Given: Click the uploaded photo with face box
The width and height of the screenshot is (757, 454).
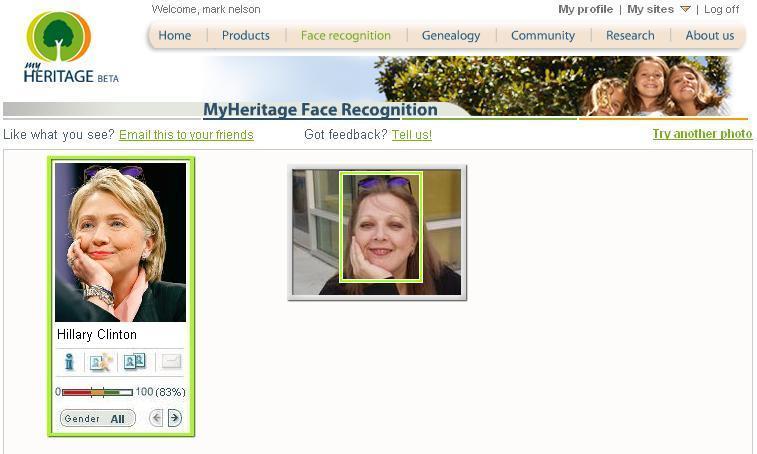Looking at the screenshot, I should click(377, 232).
